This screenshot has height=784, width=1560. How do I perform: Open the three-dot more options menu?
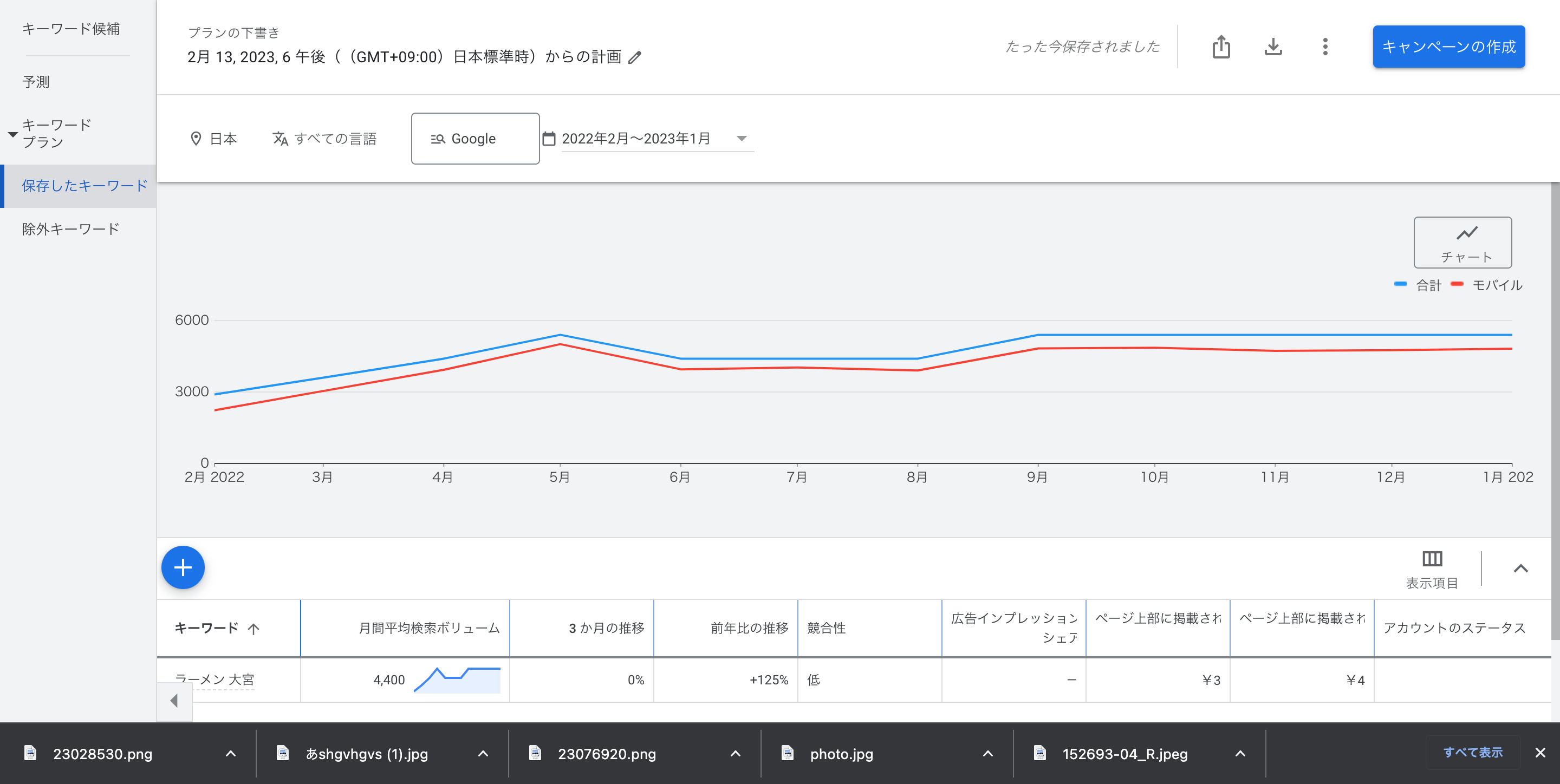coord(1325,47)
